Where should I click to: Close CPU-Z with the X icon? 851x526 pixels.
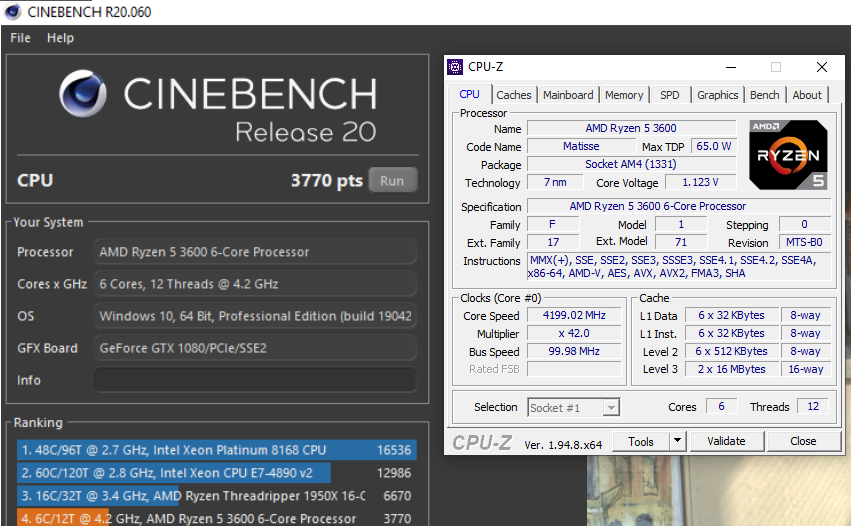(821, 67)
